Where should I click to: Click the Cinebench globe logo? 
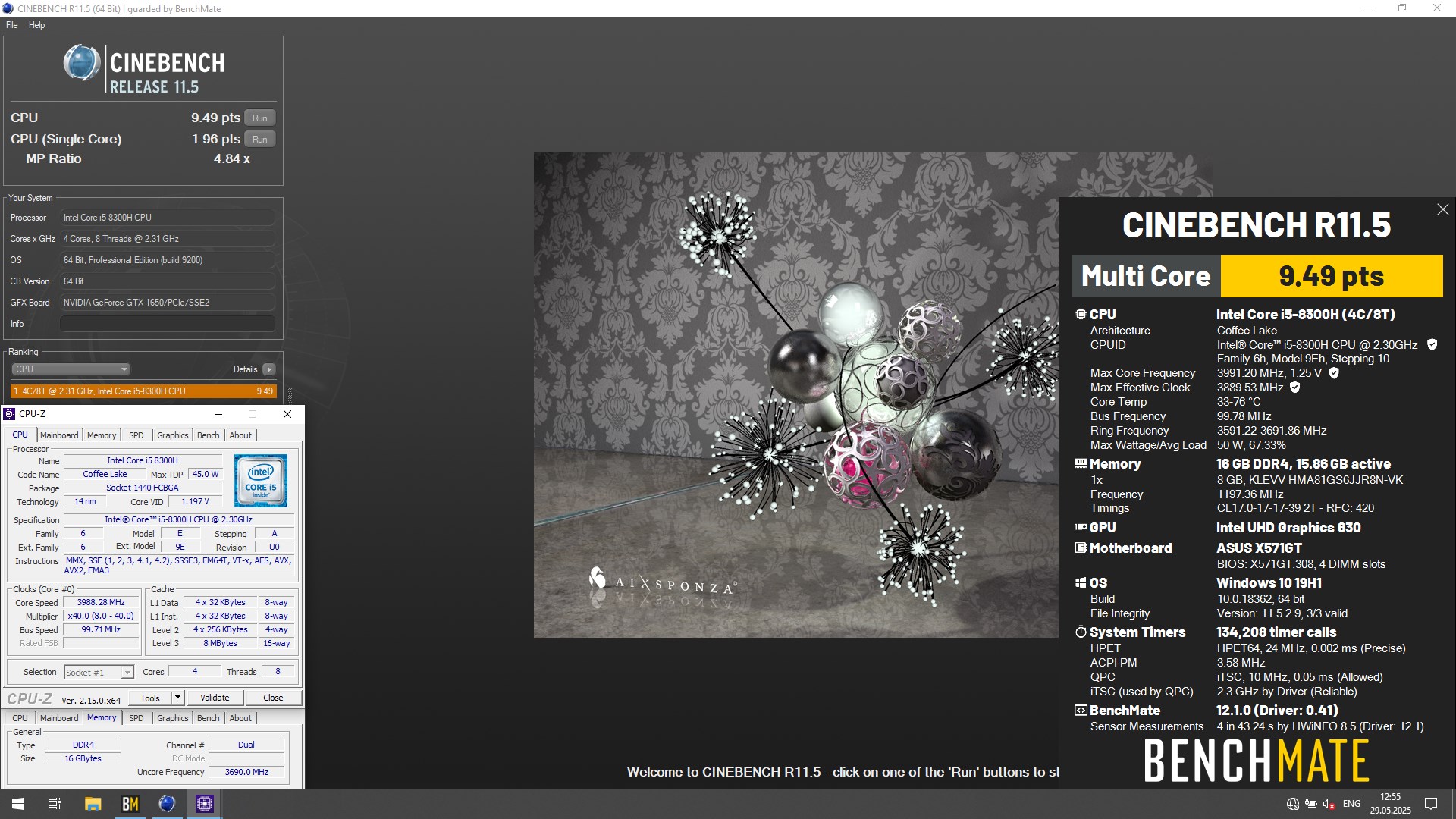(81, 64)
